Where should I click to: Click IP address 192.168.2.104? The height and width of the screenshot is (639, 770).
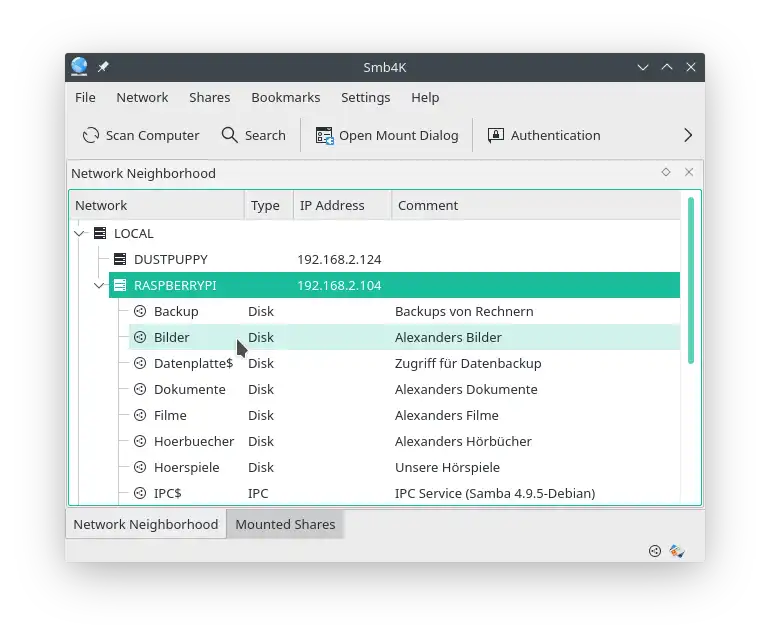tap(339, 285)
